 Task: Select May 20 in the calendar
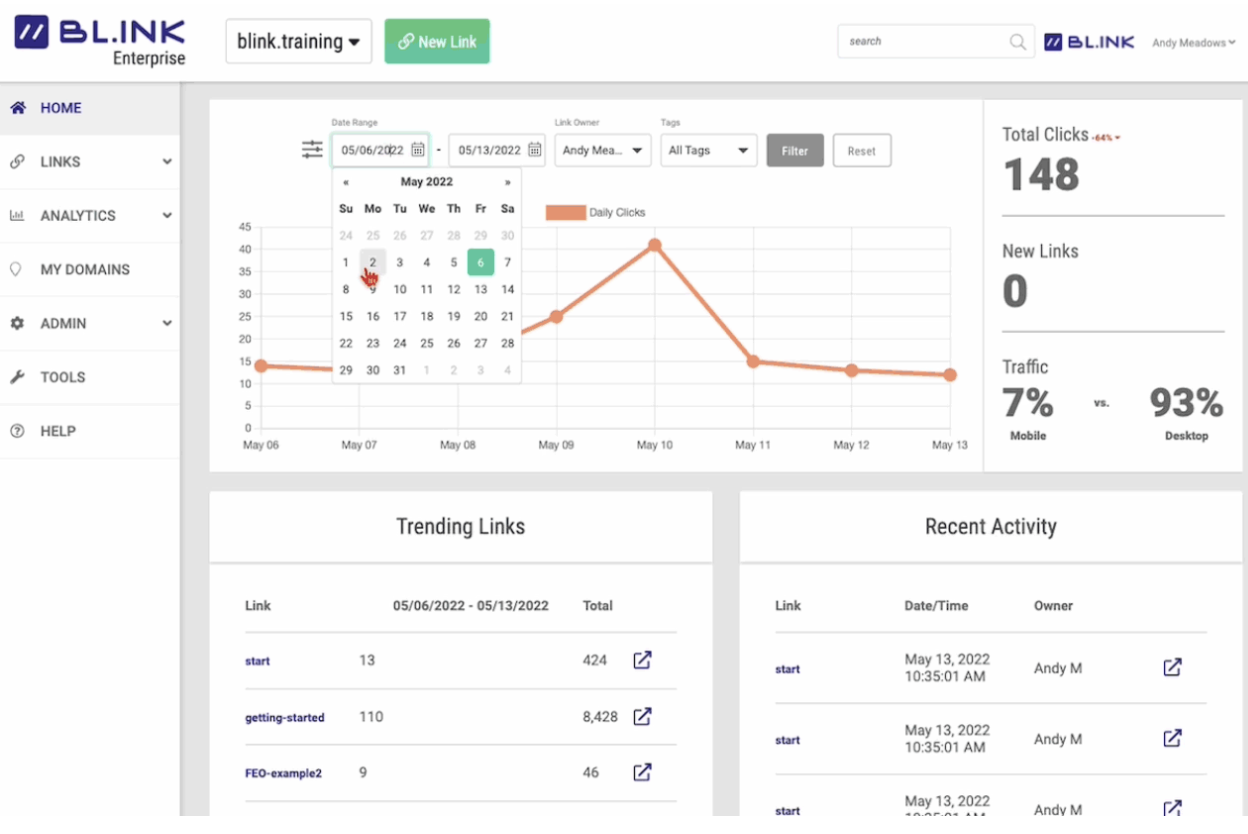click(x=481, y=316)
